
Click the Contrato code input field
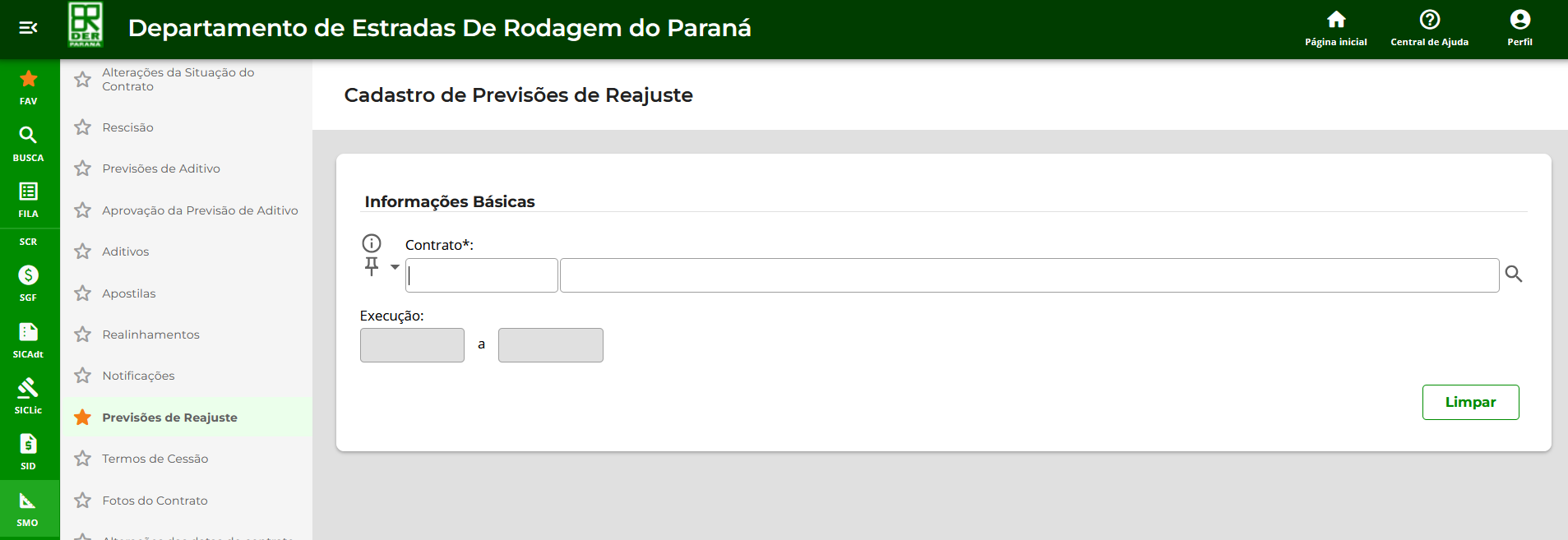[x=482, y=275]
